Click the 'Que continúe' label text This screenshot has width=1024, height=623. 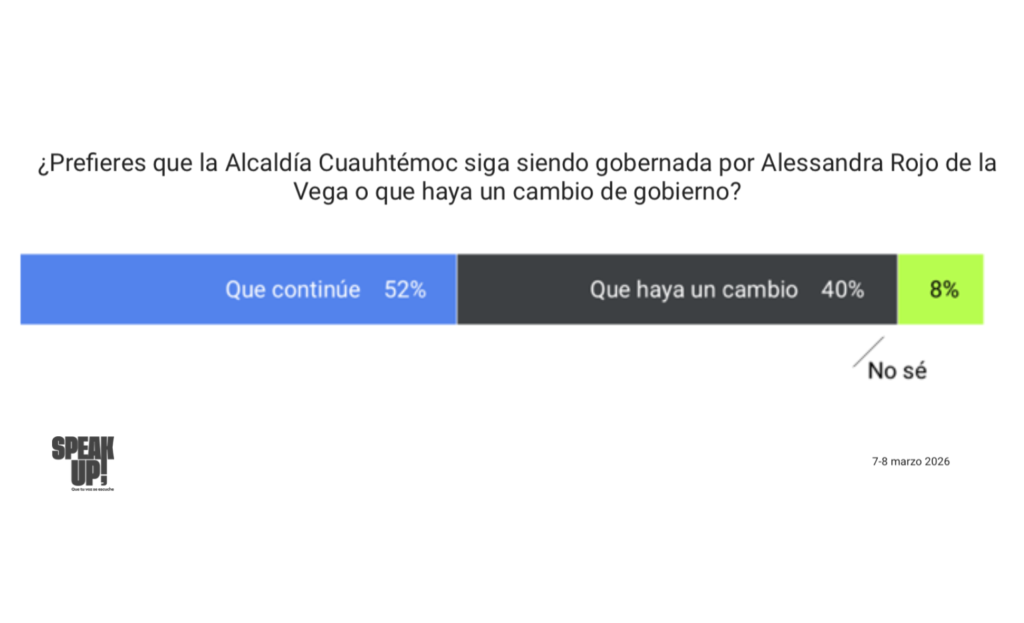coord(292,290)
